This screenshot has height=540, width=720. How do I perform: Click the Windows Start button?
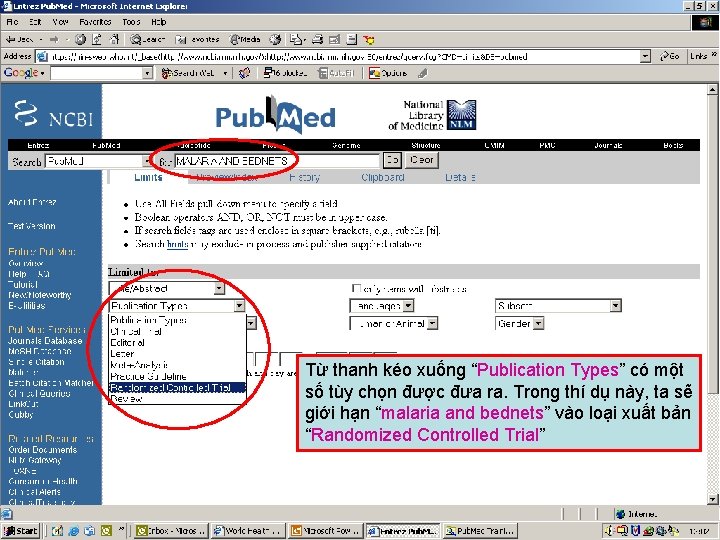coord(21,531)
